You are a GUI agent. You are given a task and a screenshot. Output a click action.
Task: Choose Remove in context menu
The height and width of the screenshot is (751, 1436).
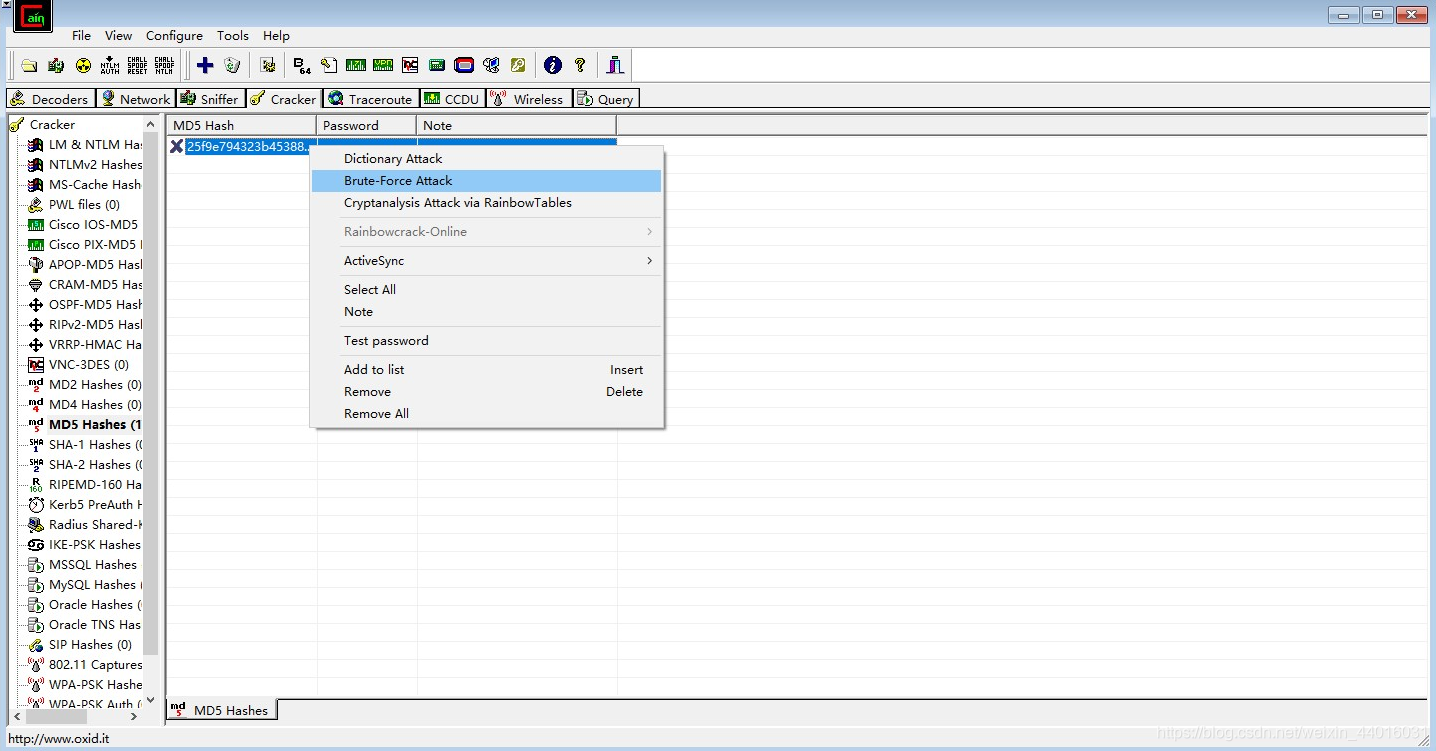click(x=487, y=392)
